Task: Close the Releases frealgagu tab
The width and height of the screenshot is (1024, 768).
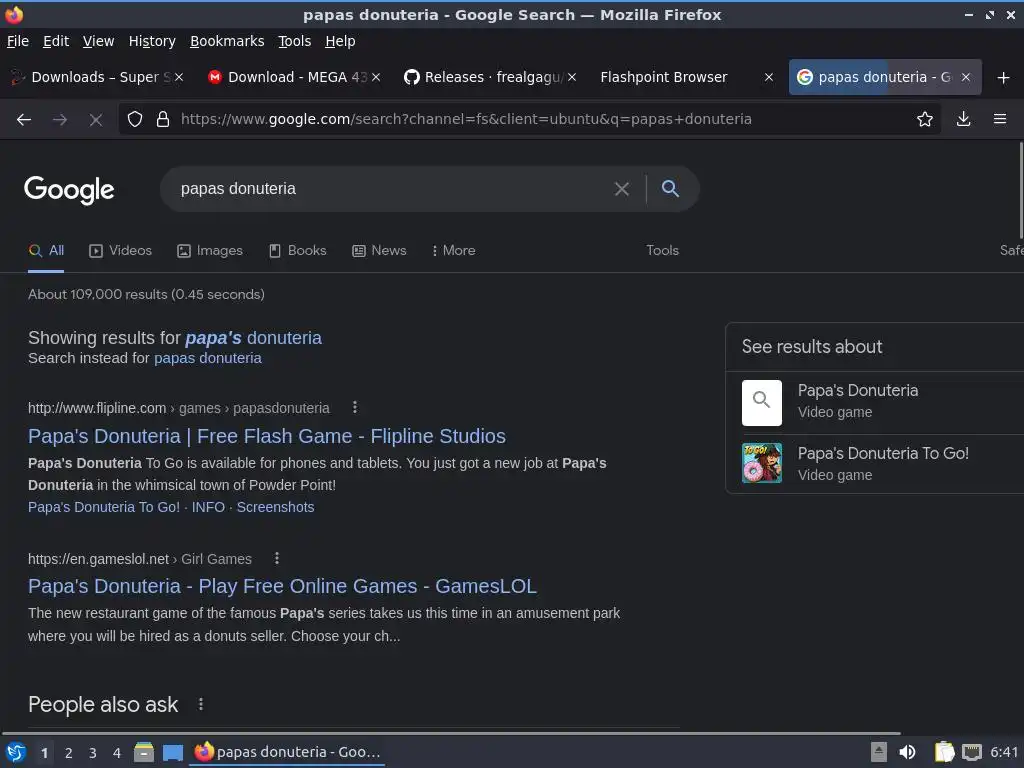Action: 572,77
